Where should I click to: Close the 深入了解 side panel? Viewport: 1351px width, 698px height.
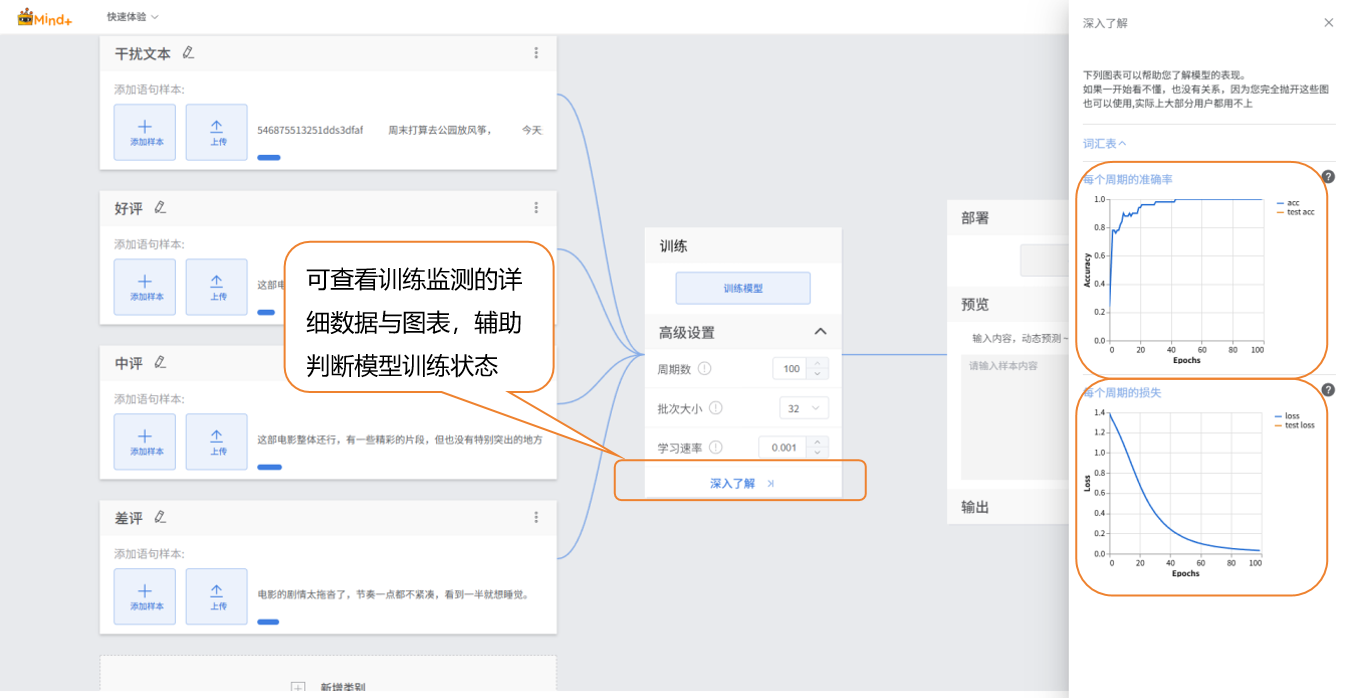coord(1328,23)
